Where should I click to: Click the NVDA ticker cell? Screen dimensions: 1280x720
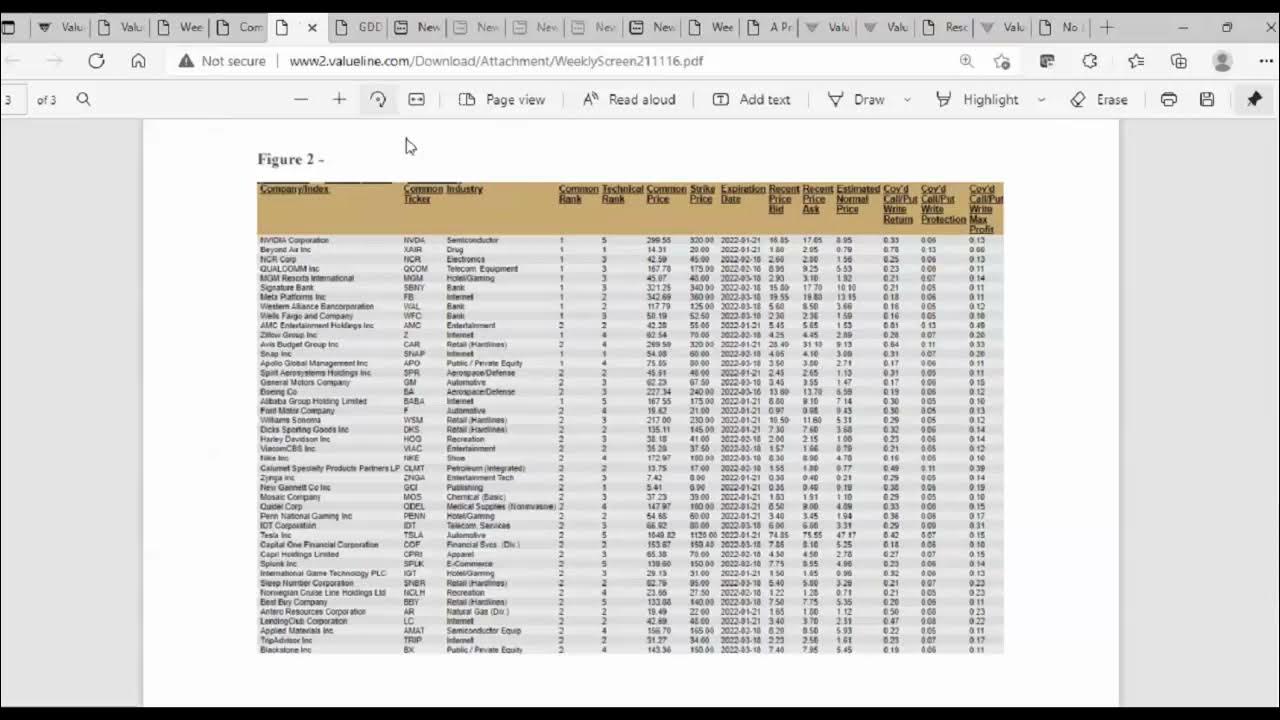(x=414, y=240)
